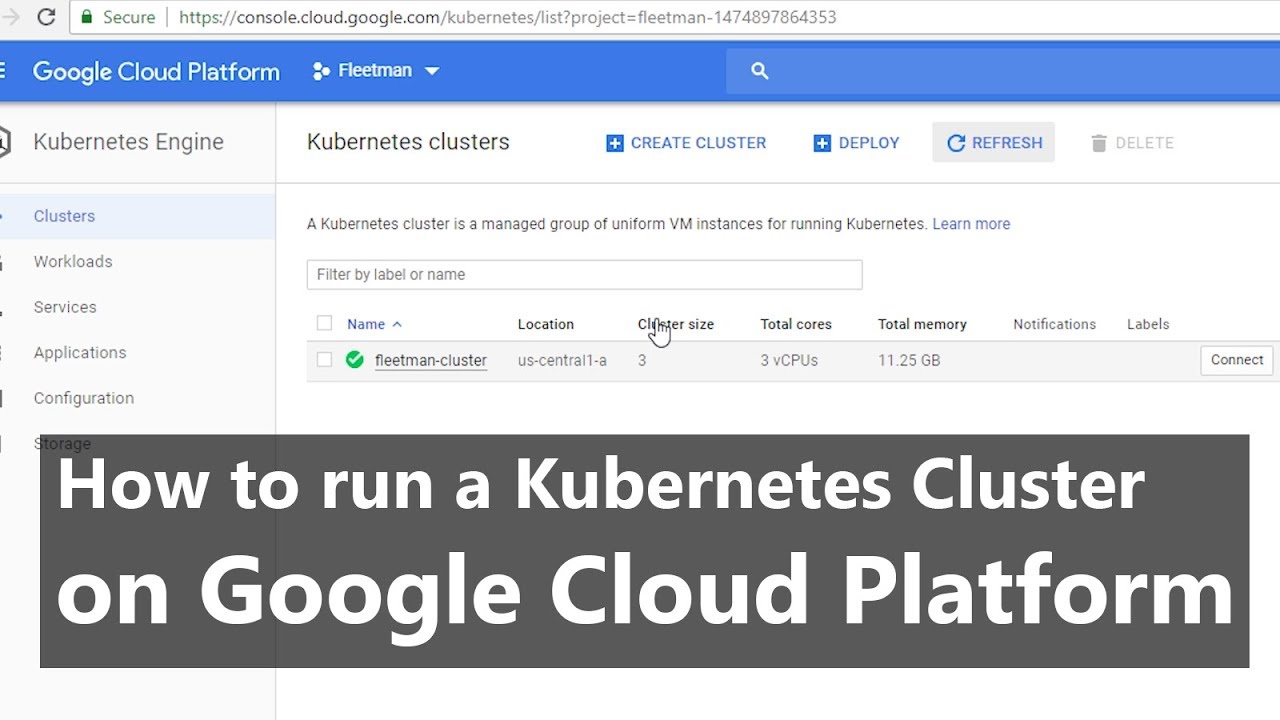
Task: Click the Total cores column header
Action: tap(796, 324)
